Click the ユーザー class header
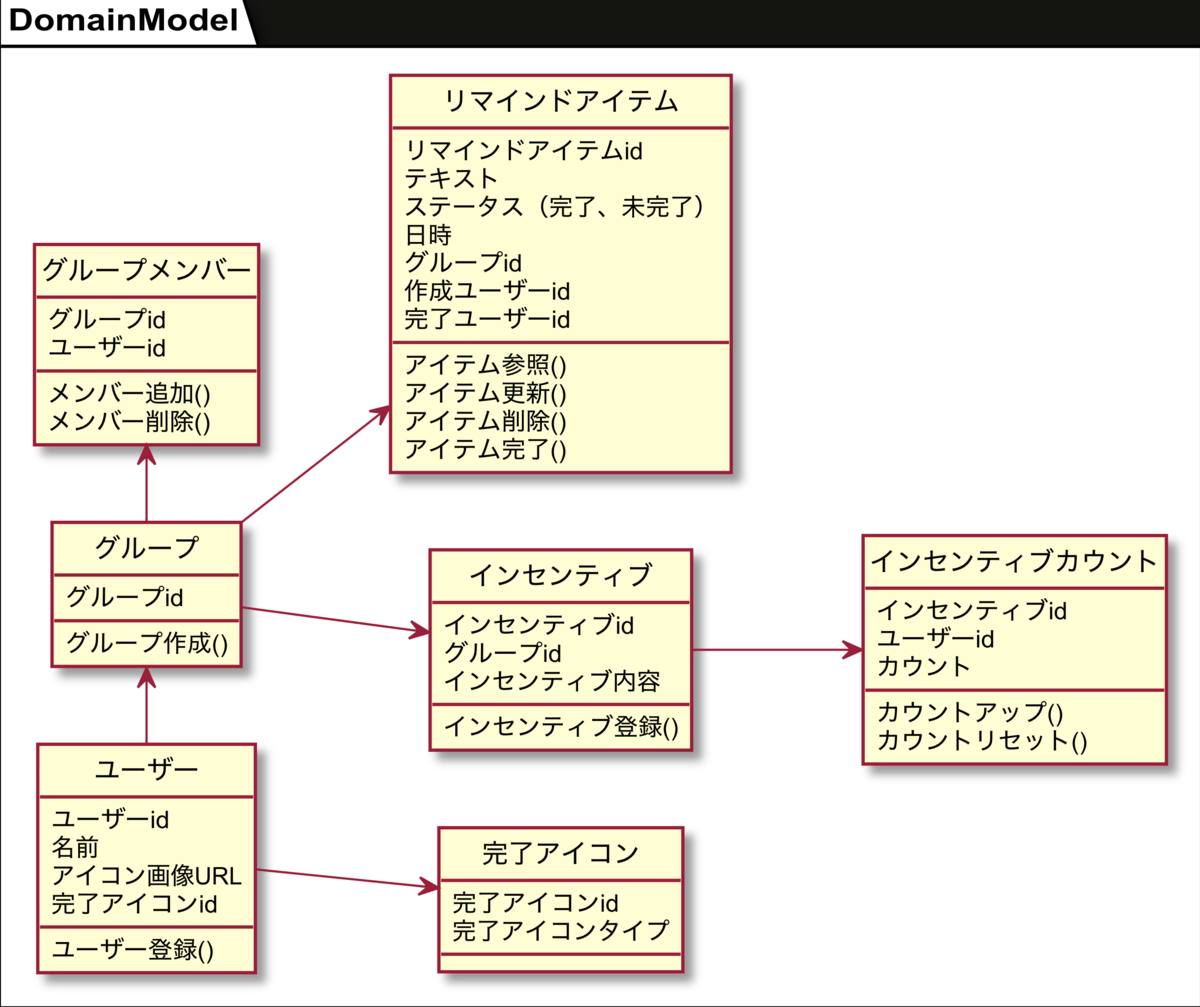 (147, 770)
